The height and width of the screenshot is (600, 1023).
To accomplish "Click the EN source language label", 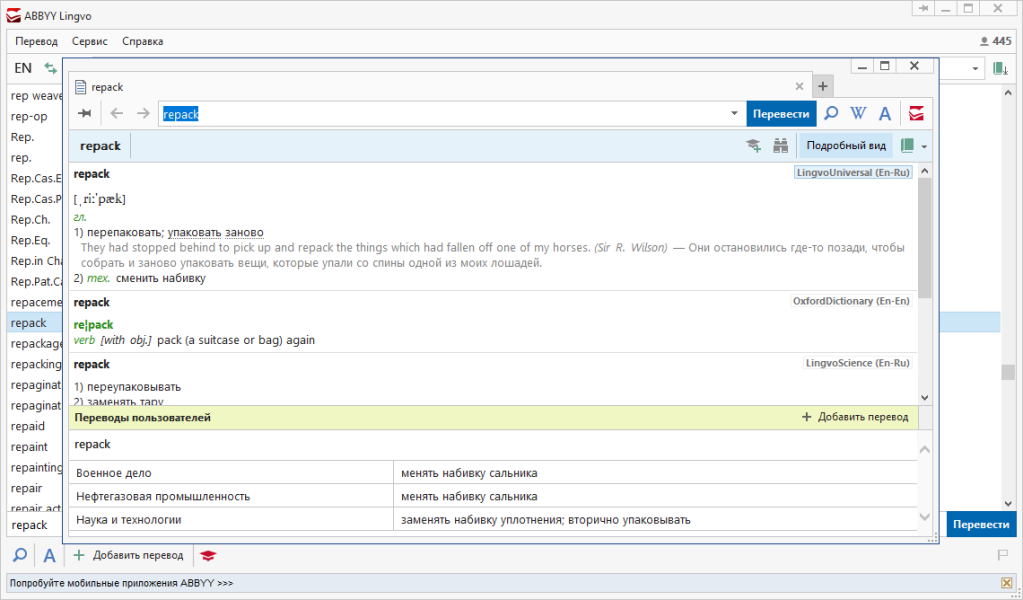I will pyautogui.click(x=23, y=68).
